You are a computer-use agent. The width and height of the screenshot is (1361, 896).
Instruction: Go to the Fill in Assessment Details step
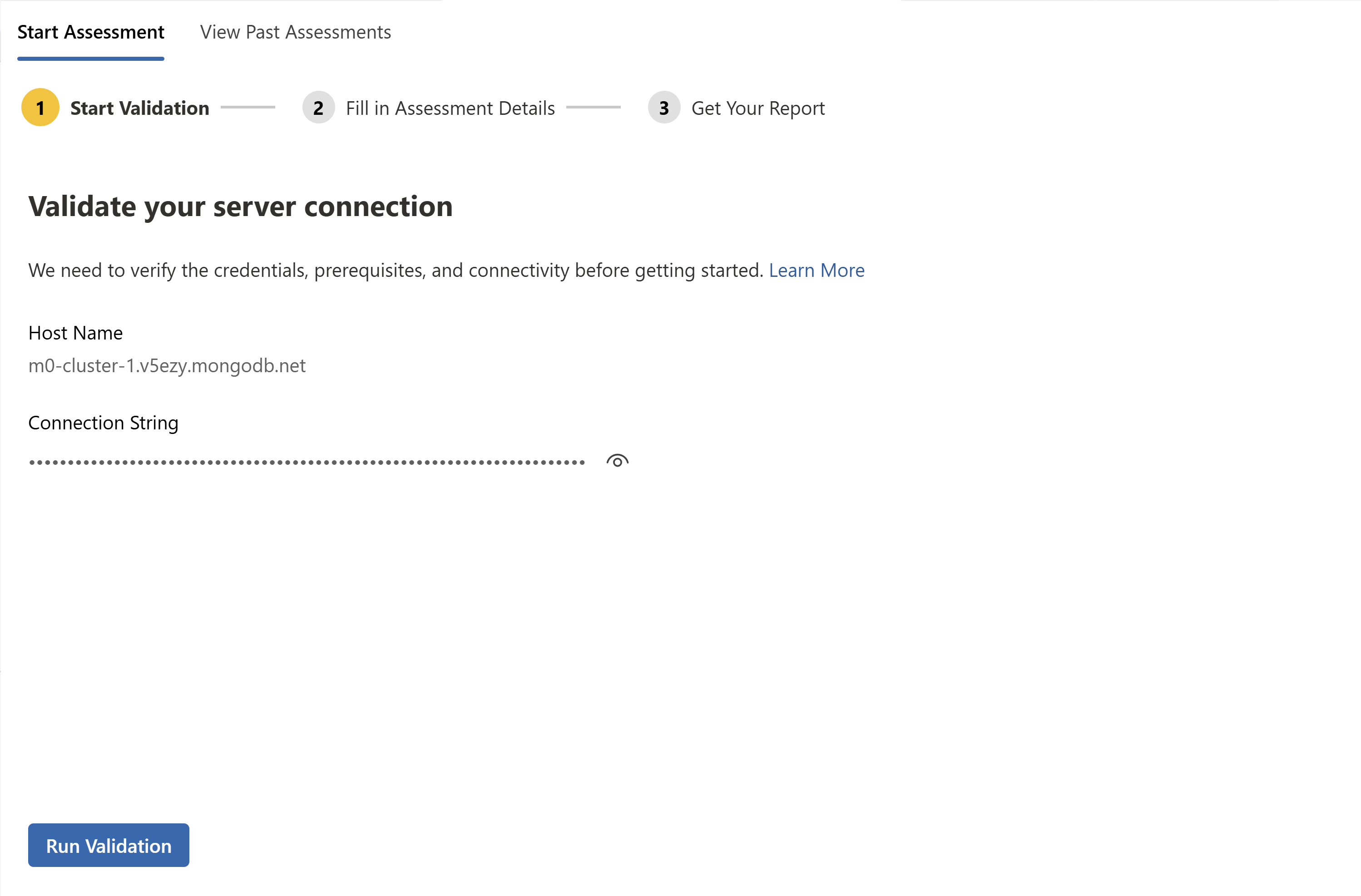(x=450, y=108)
